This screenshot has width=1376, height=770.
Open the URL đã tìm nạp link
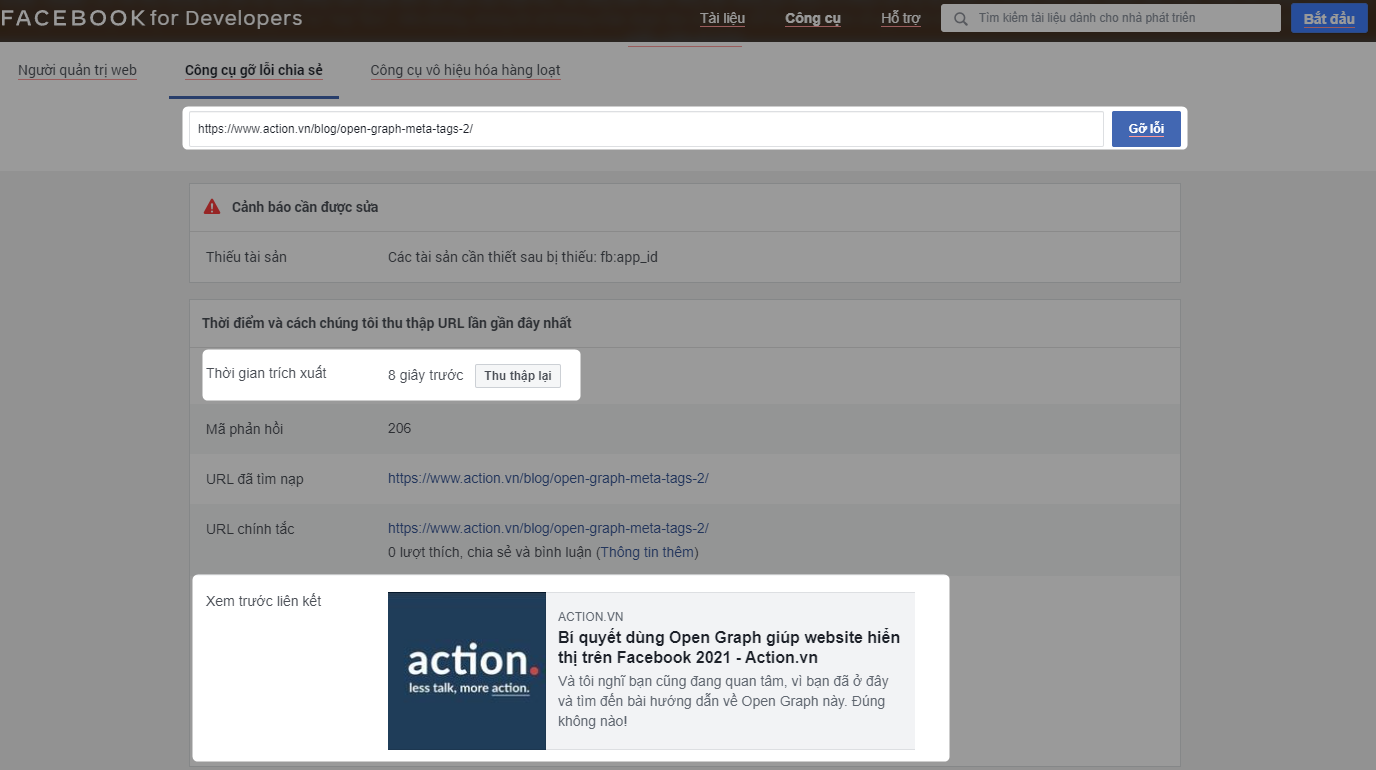tap(548, 478)
